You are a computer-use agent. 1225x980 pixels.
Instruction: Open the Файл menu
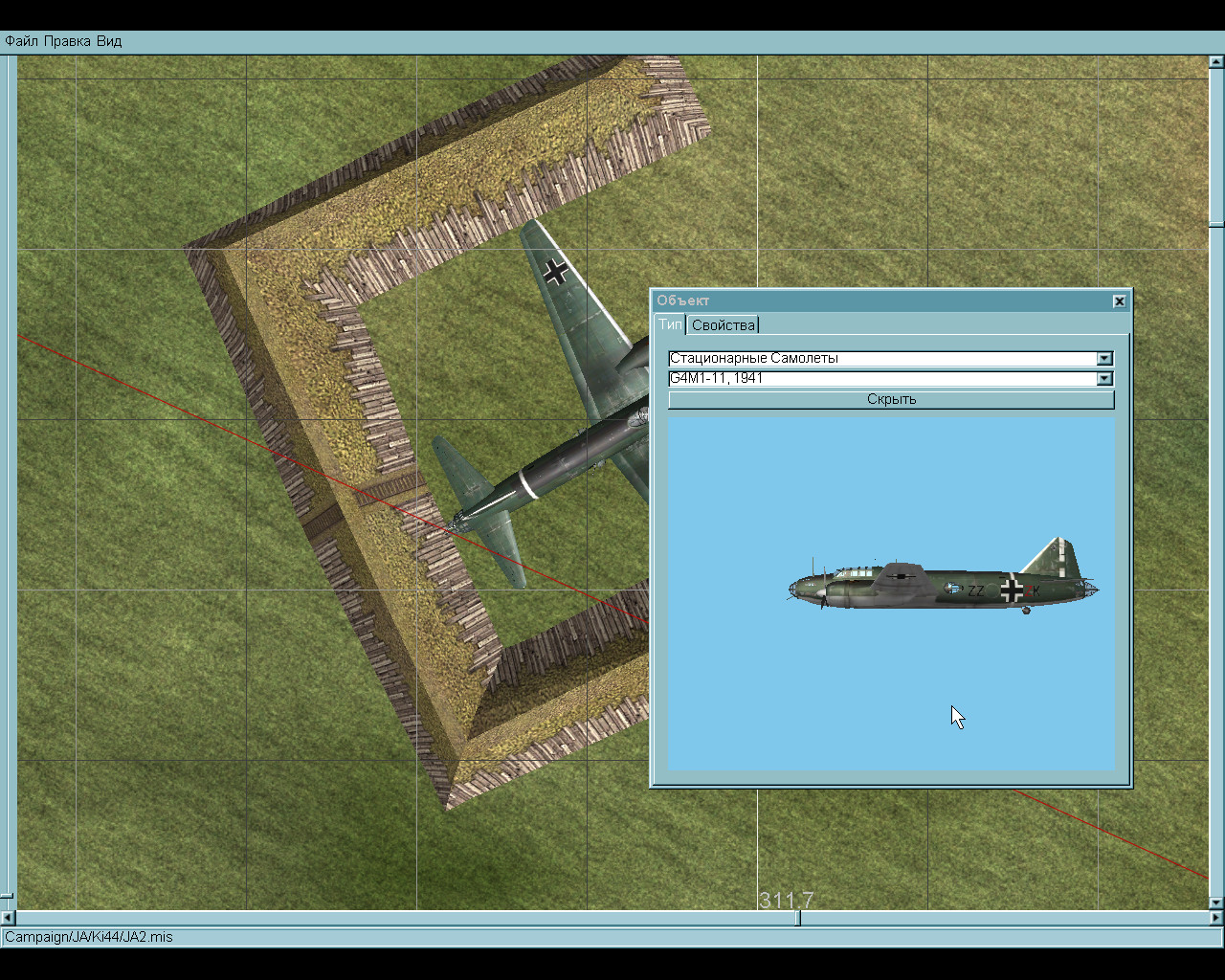[21, 41]
